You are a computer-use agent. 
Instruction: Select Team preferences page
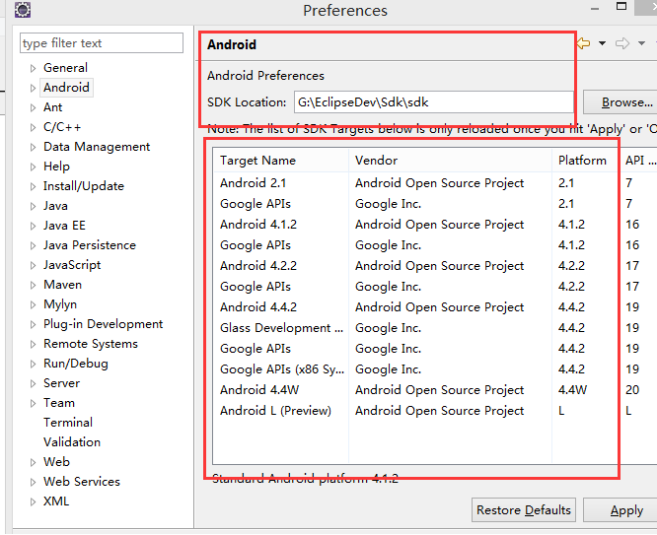pos(59,403)
